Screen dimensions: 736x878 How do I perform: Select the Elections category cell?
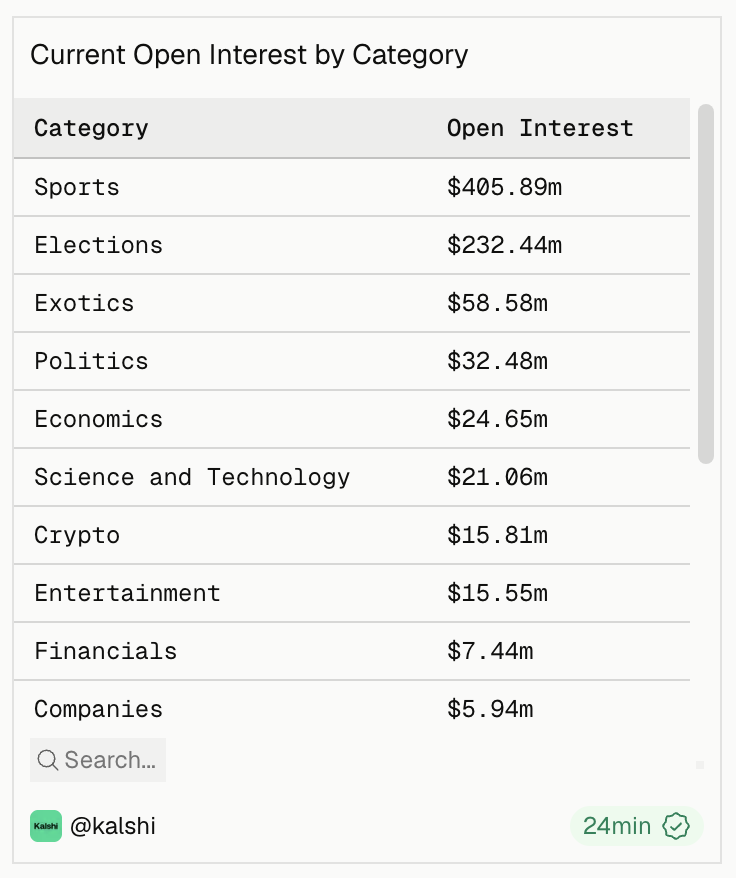[x=99, y=245]
